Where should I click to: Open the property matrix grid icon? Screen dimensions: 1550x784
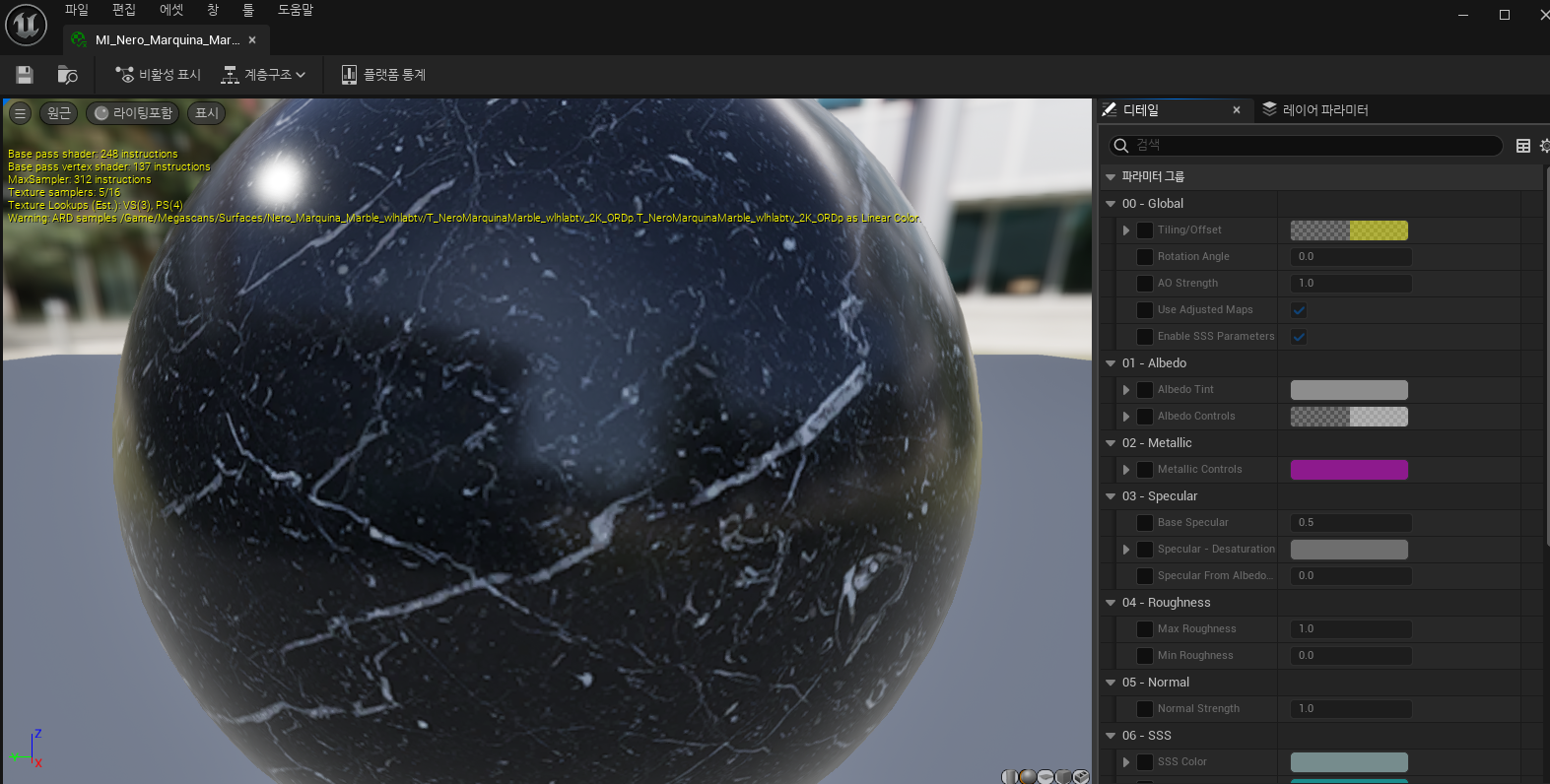click(x=1523, y=146)
